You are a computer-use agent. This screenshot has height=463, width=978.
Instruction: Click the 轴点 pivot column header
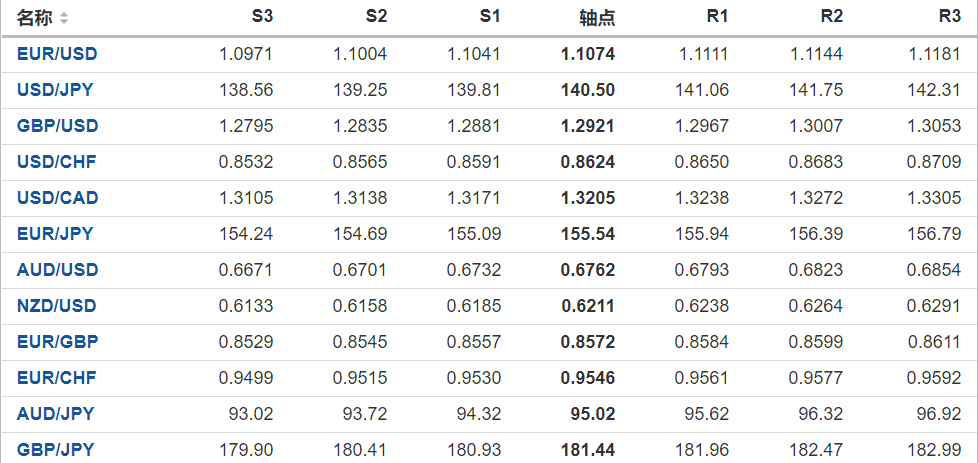[597, 18]
